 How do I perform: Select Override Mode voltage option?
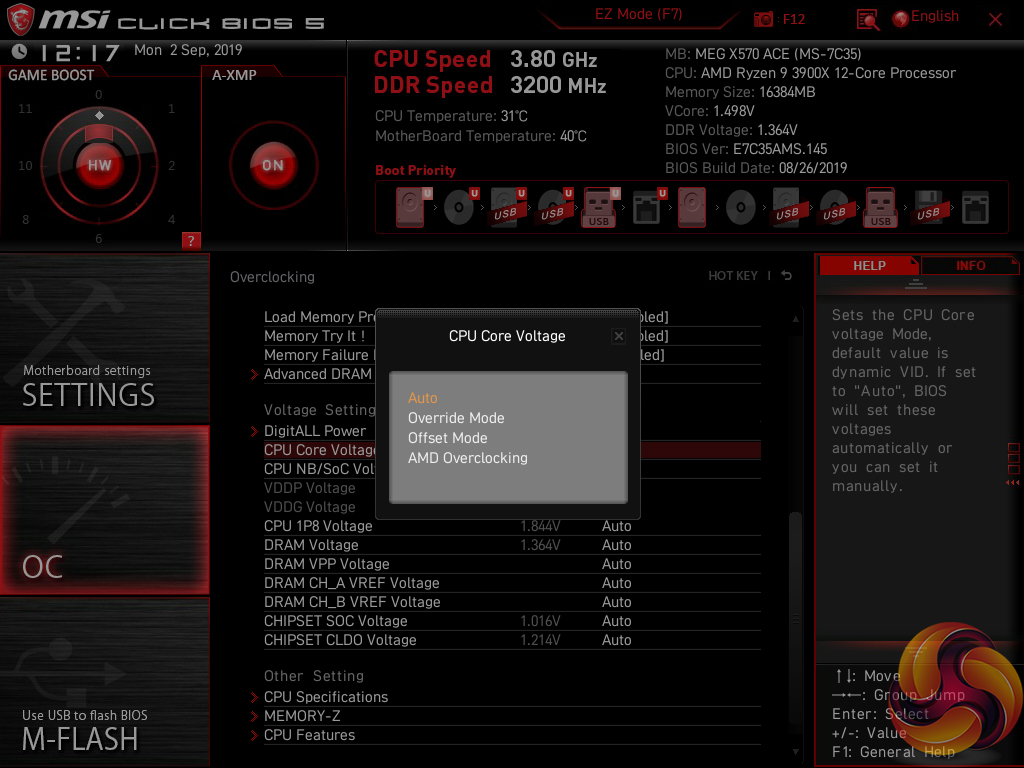tap(456, 418)
